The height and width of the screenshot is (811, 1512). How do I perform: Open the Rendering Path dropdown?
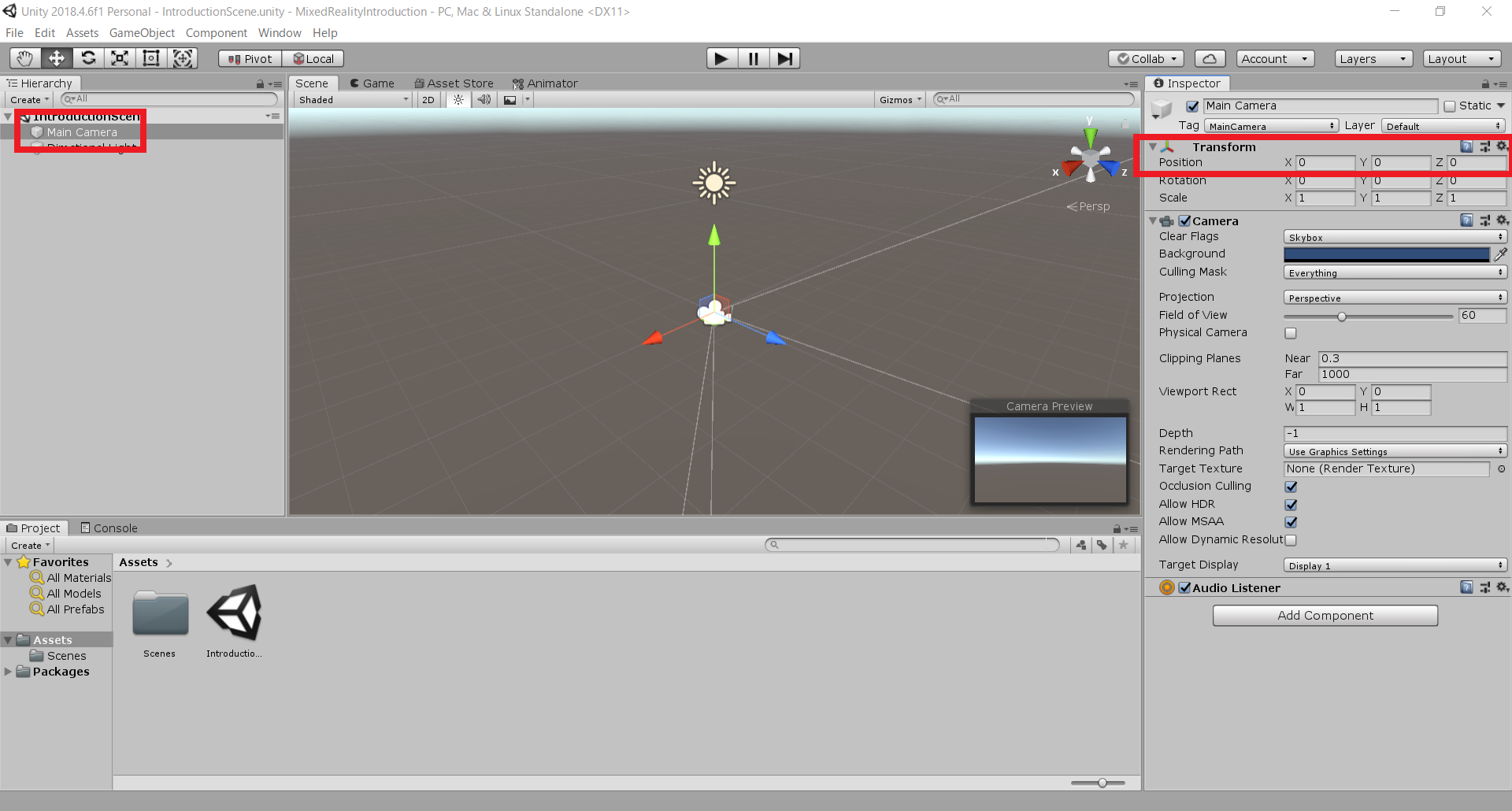[x=1395, y=451]
